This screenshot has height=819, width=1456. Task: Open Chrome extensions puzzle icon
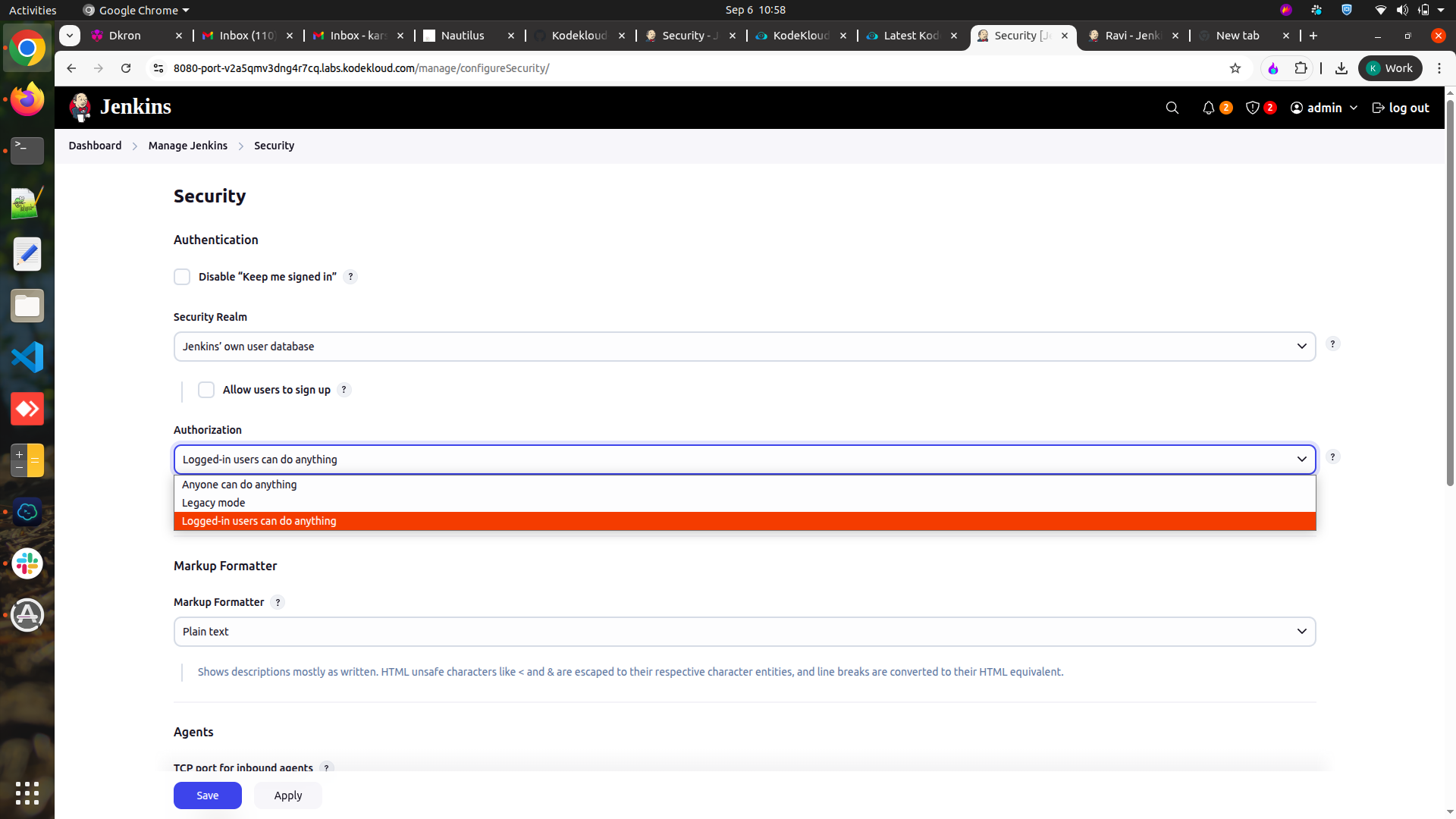pos(1301,68)
